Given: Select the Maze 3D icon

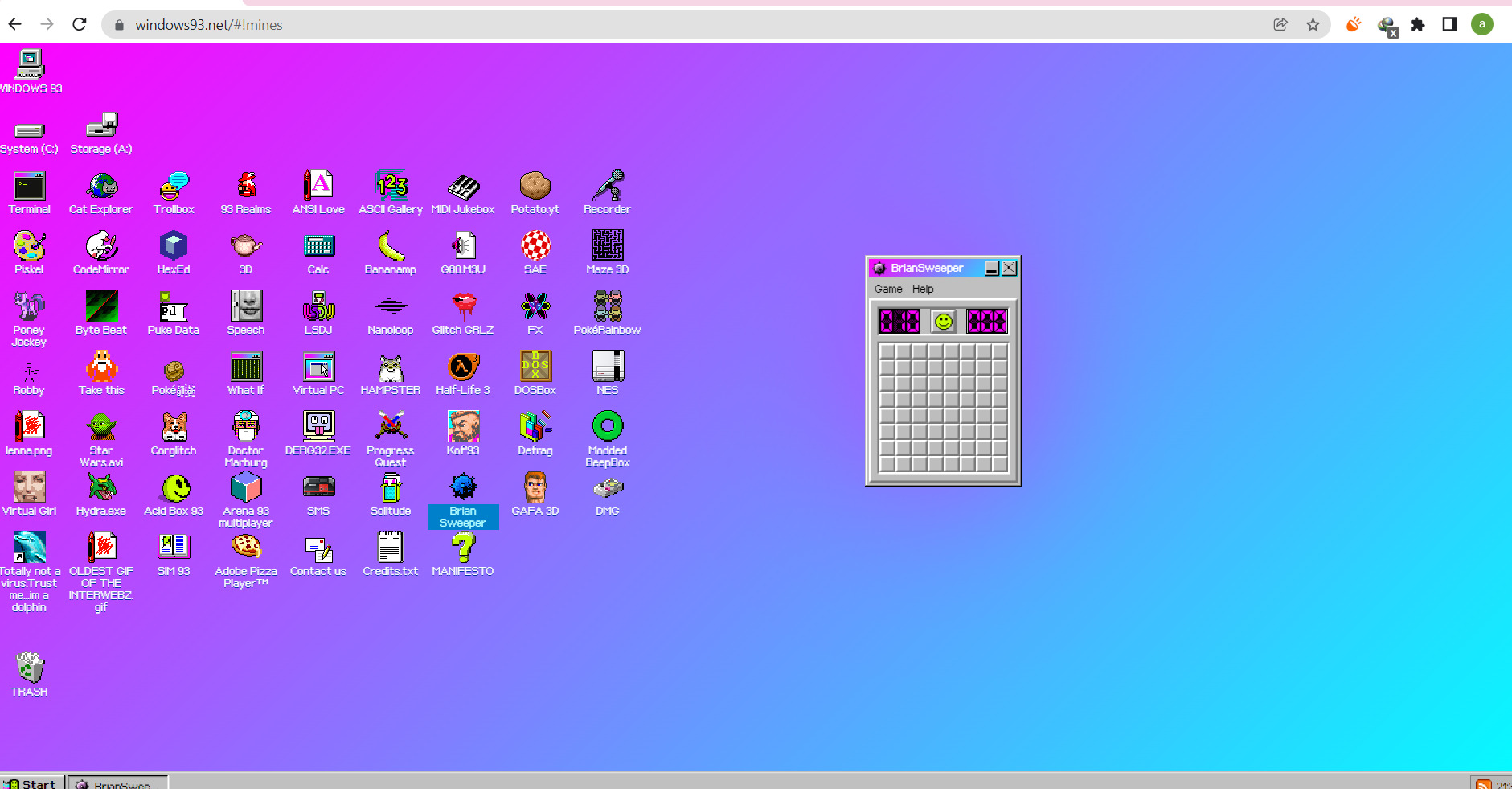Looking at the screenshot, I should (608, 247).
